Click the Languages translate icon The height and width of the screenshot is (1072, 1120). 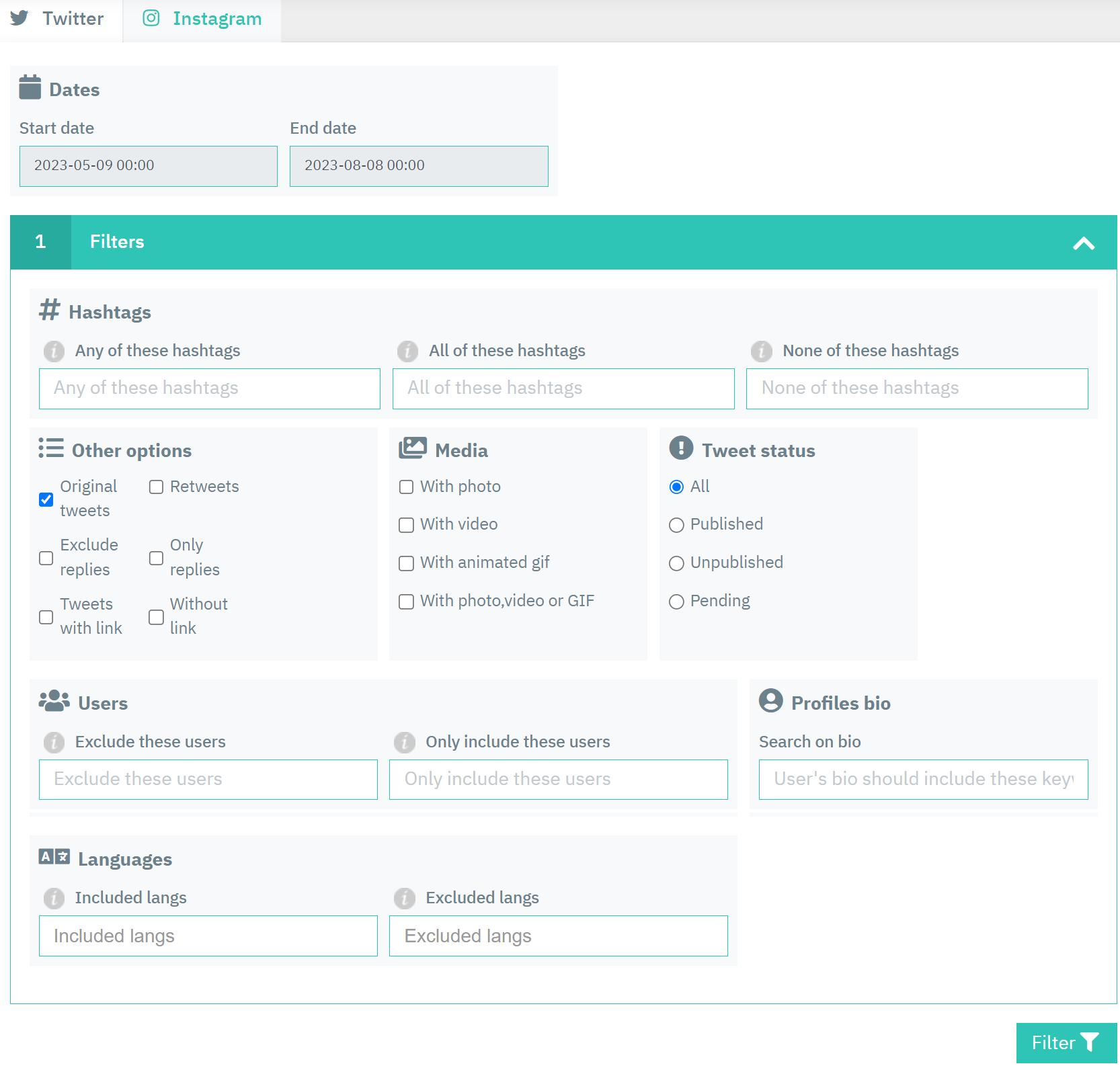[x=54, y=856]
